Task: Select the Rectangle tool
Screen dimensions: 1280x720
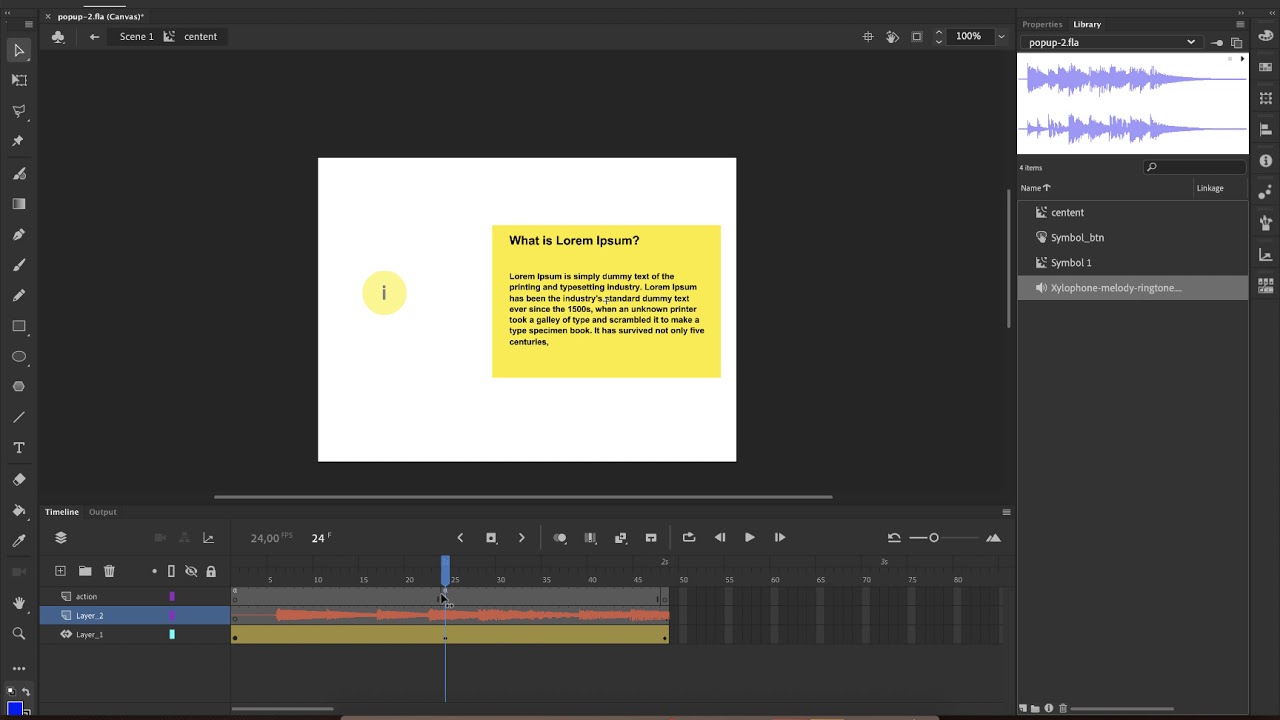Action: click(x=19, y=326)
